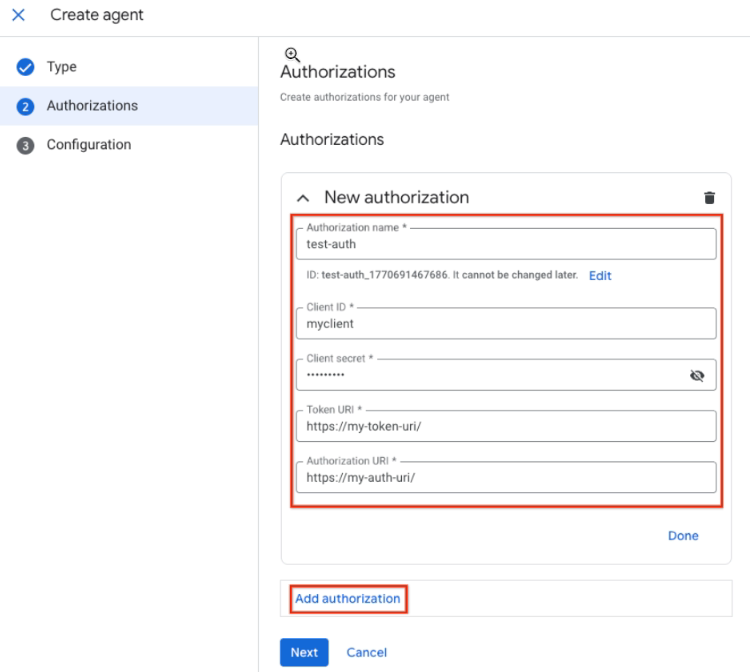This screenshot has height=672, width=750.
Task: Proceed with the Next button
Action: pyautogui.click(x=304, y=652)
